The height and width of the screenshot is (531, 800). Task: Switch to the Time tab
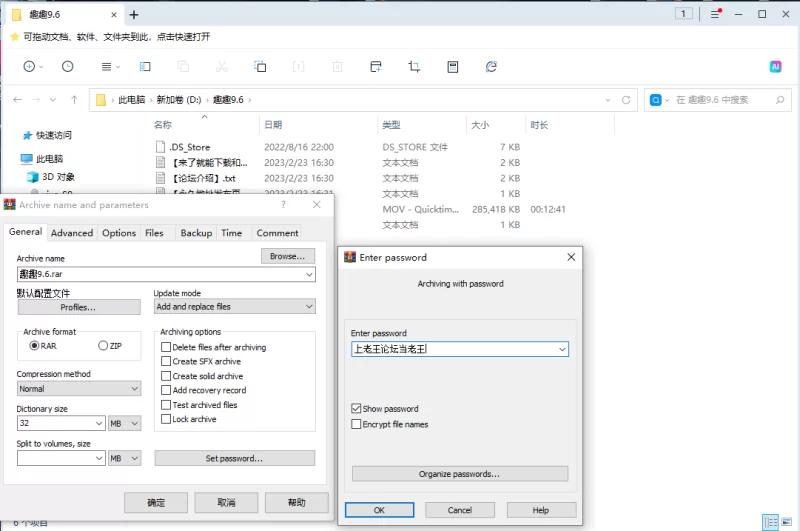click(x=231, y=233)
